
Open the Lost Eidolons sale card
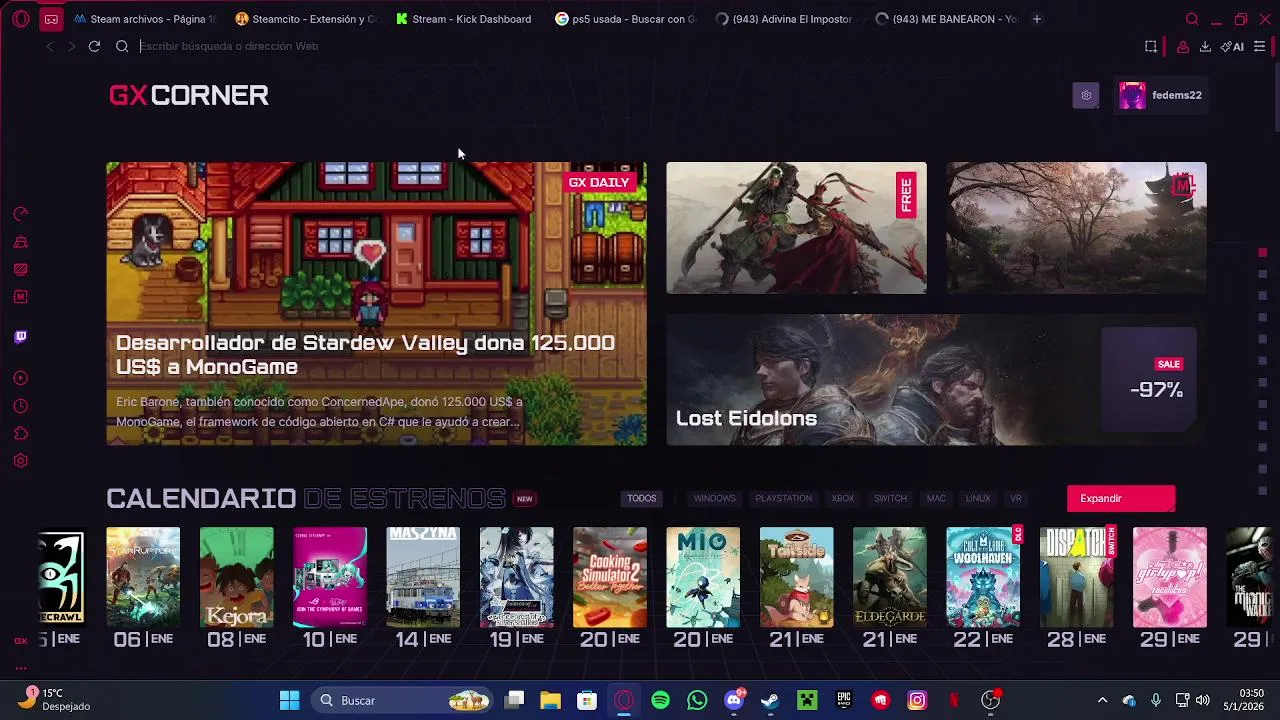[x=936, y=380]
